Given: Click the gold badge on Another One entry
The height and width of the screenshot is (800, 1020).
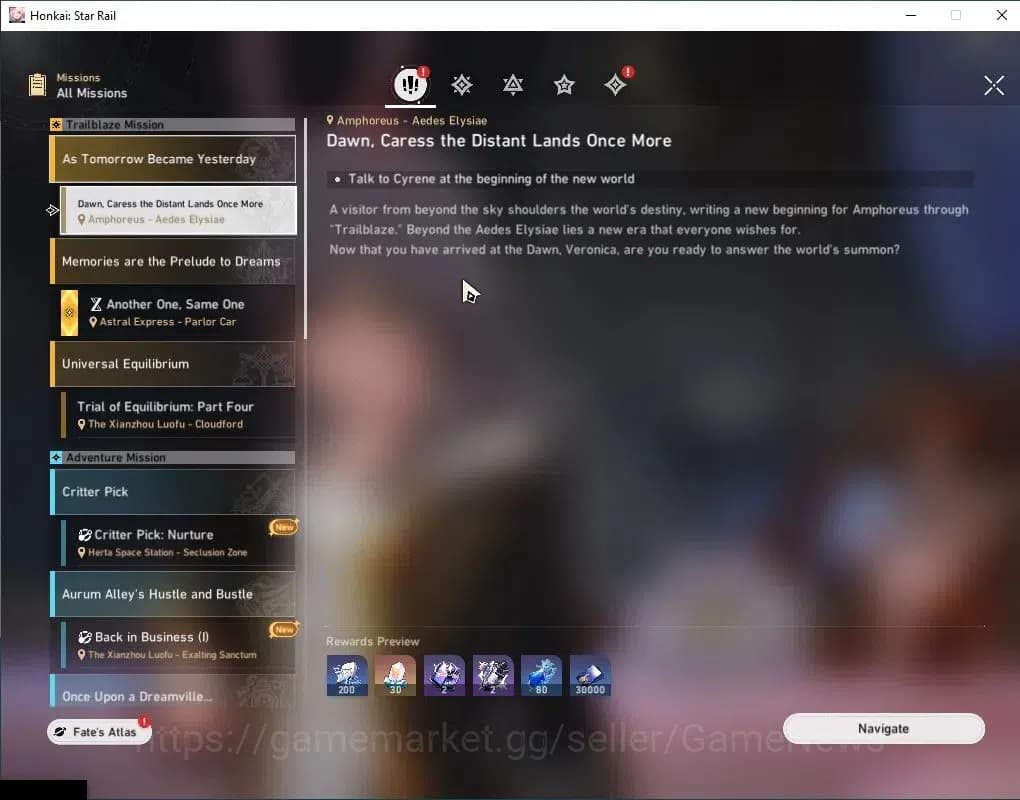Looking at the screenshot, I should click(70, 313).
